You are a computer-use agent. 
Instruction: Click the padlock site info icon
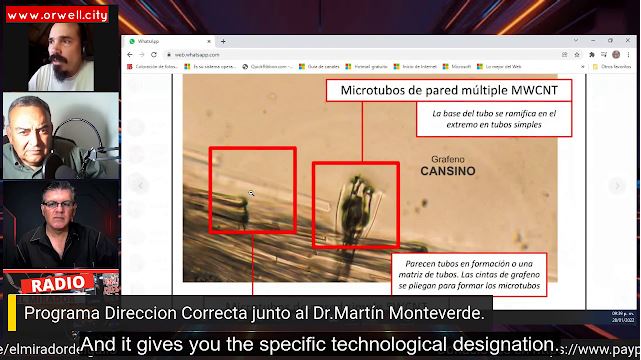pyautogui.click(x=168, y=54)
